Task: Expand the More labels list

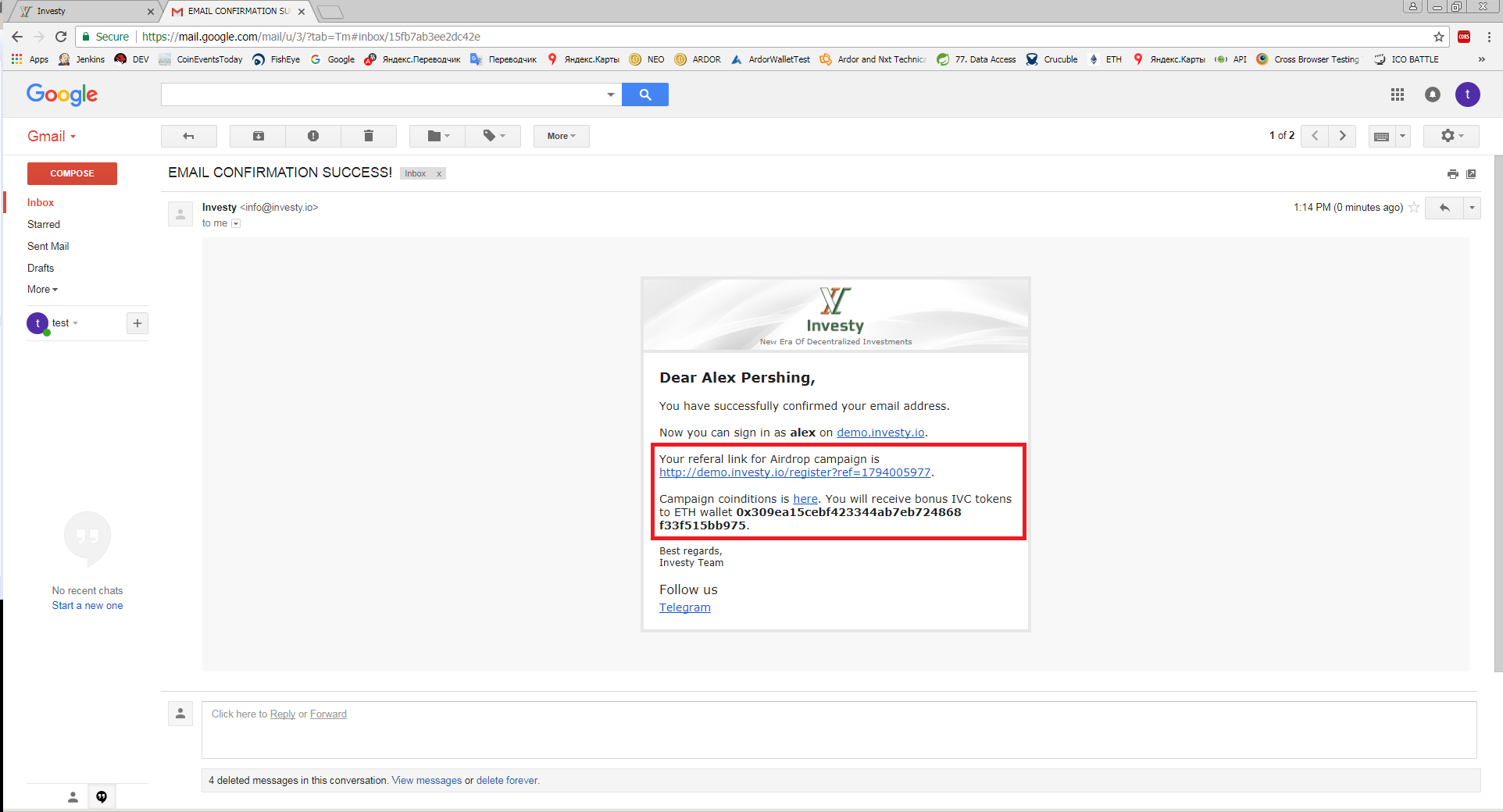Action: pyautogui.click(x=43, y=289)
